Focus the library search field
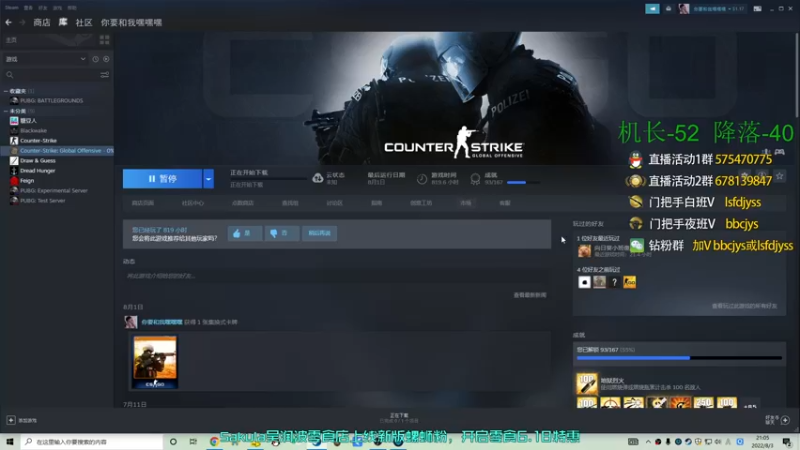Image resolution: width=800 pixels, height=450 pixels. (51, 75)
